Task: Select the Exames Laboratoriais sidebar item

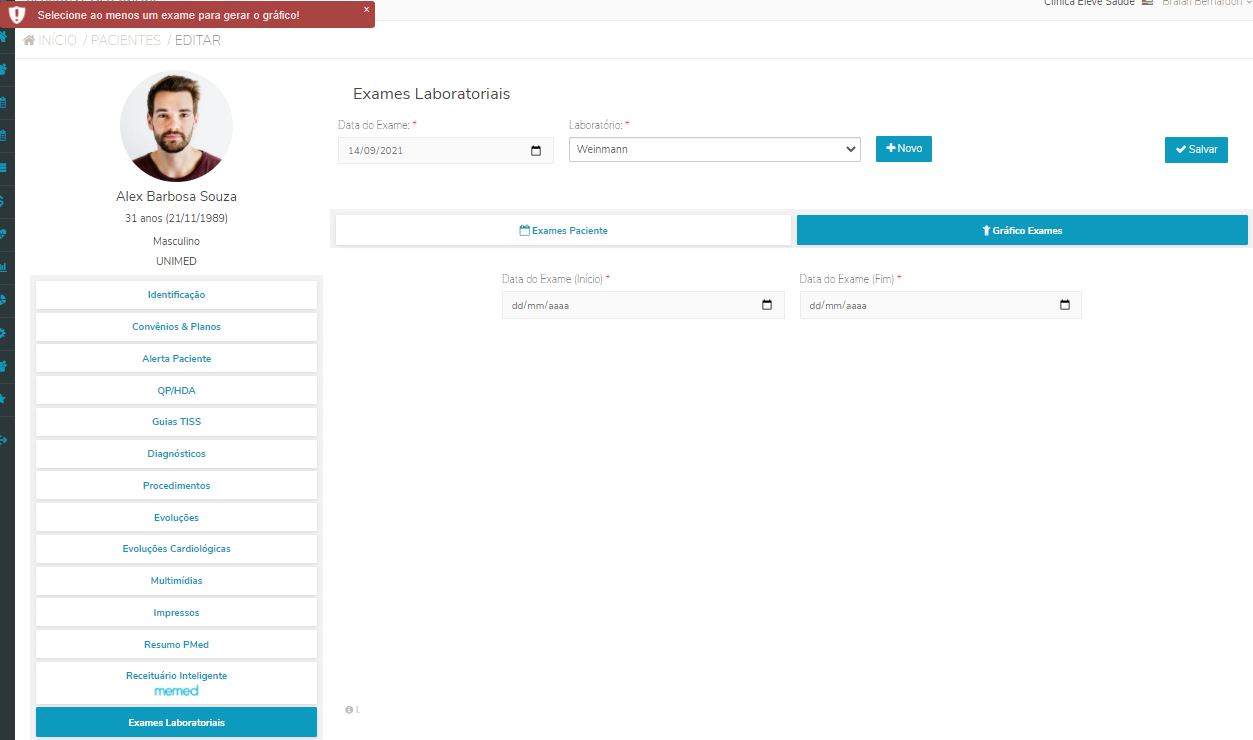Action: click(176, 722)
